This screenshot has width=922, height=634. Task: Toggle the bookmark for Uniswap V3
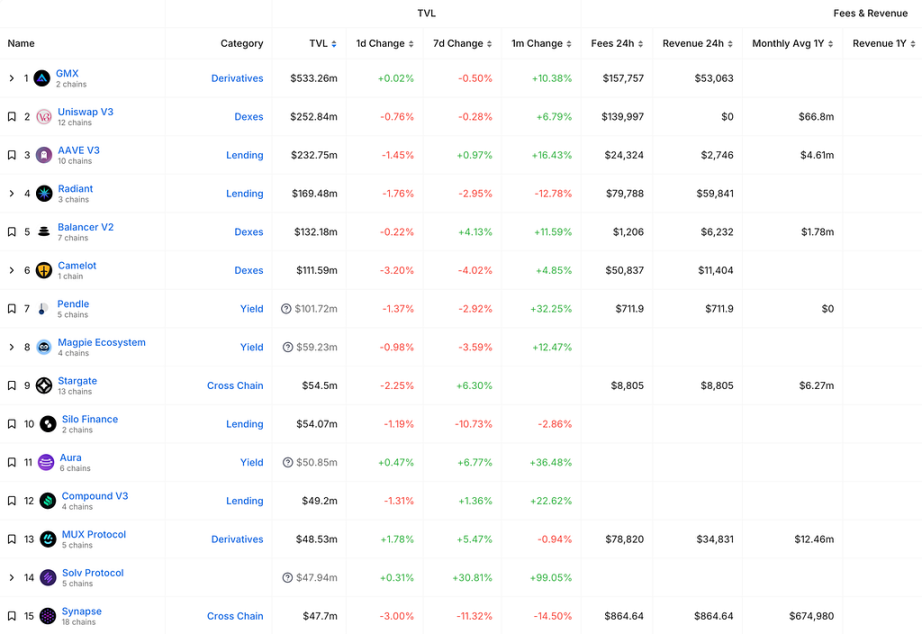coord(12,117)
